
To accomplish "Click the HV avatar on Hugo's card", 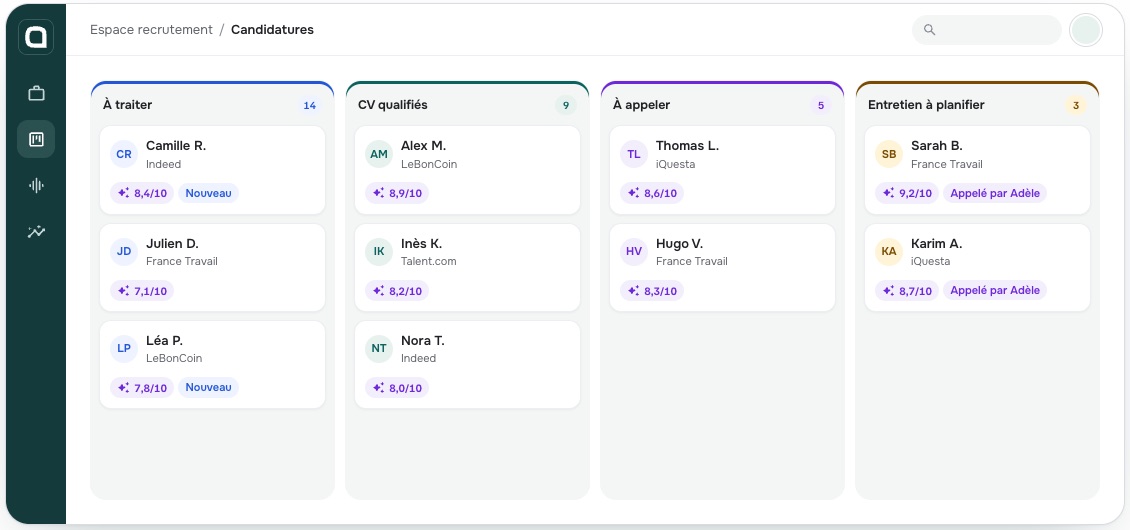I will (633, 252).
